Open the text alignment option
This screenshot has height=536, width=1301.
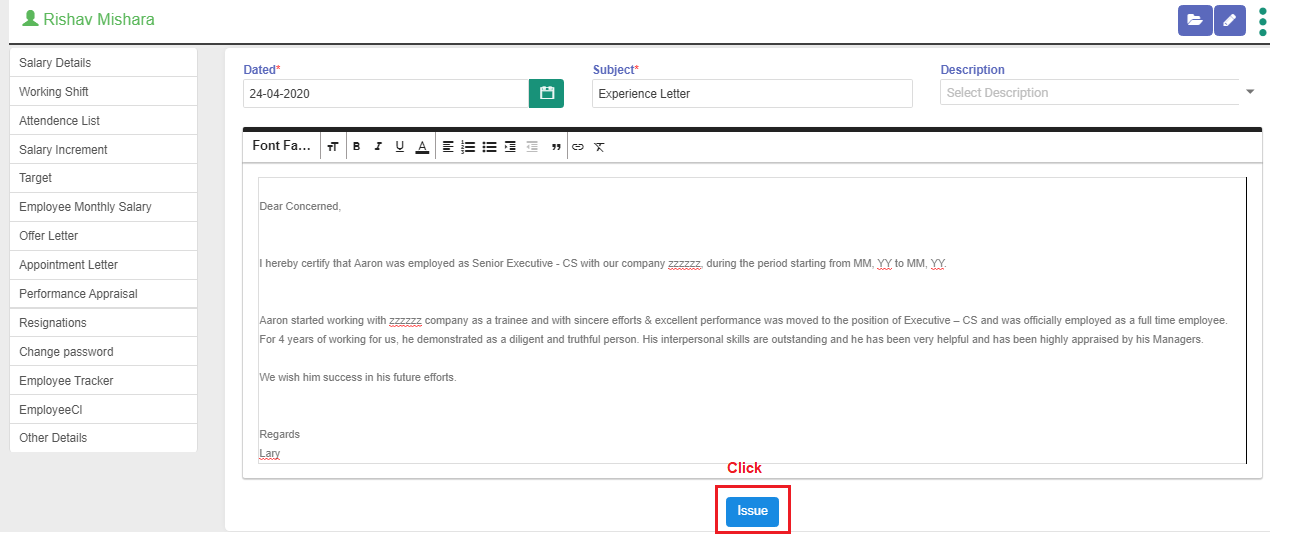448,146
